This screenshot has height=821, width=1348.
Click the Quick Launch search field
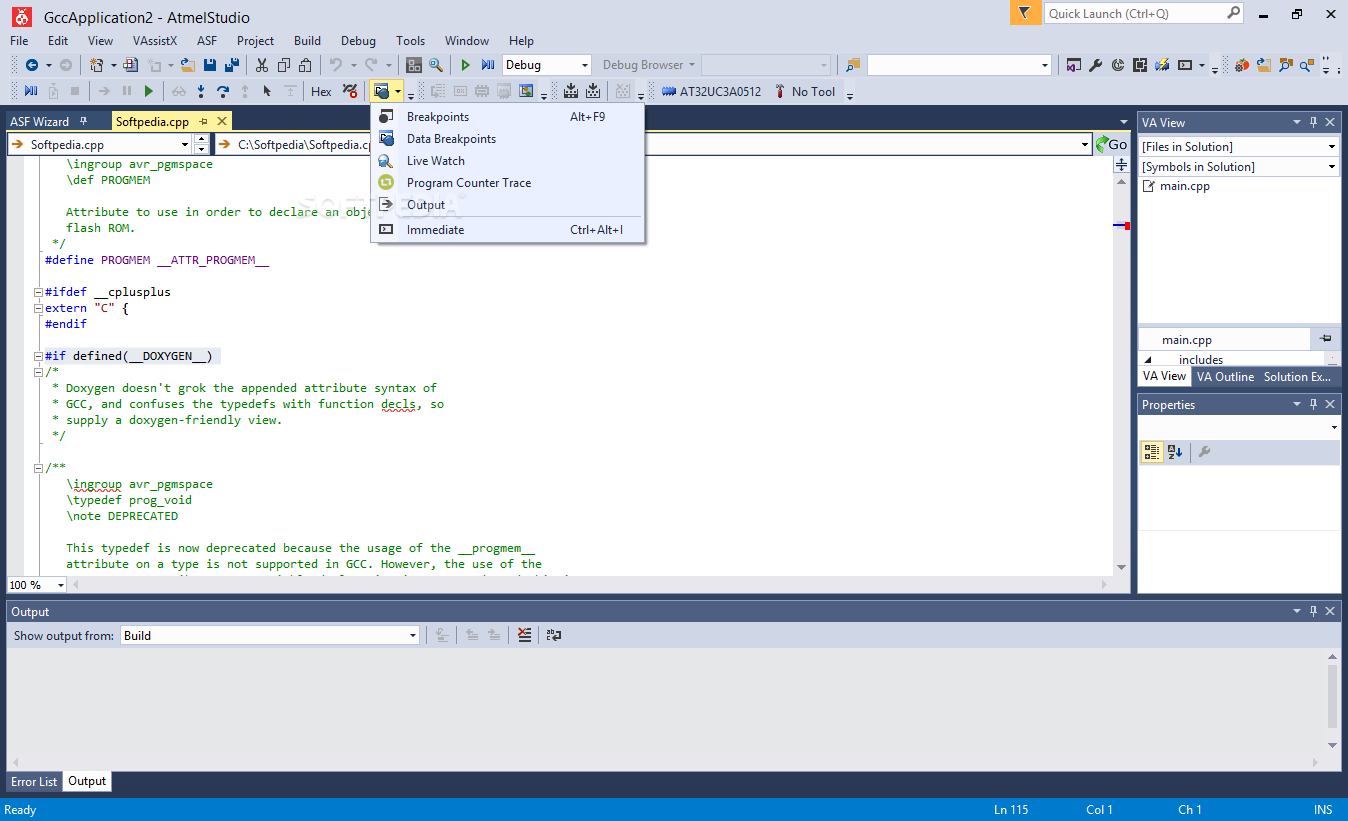click(1144, 13)
